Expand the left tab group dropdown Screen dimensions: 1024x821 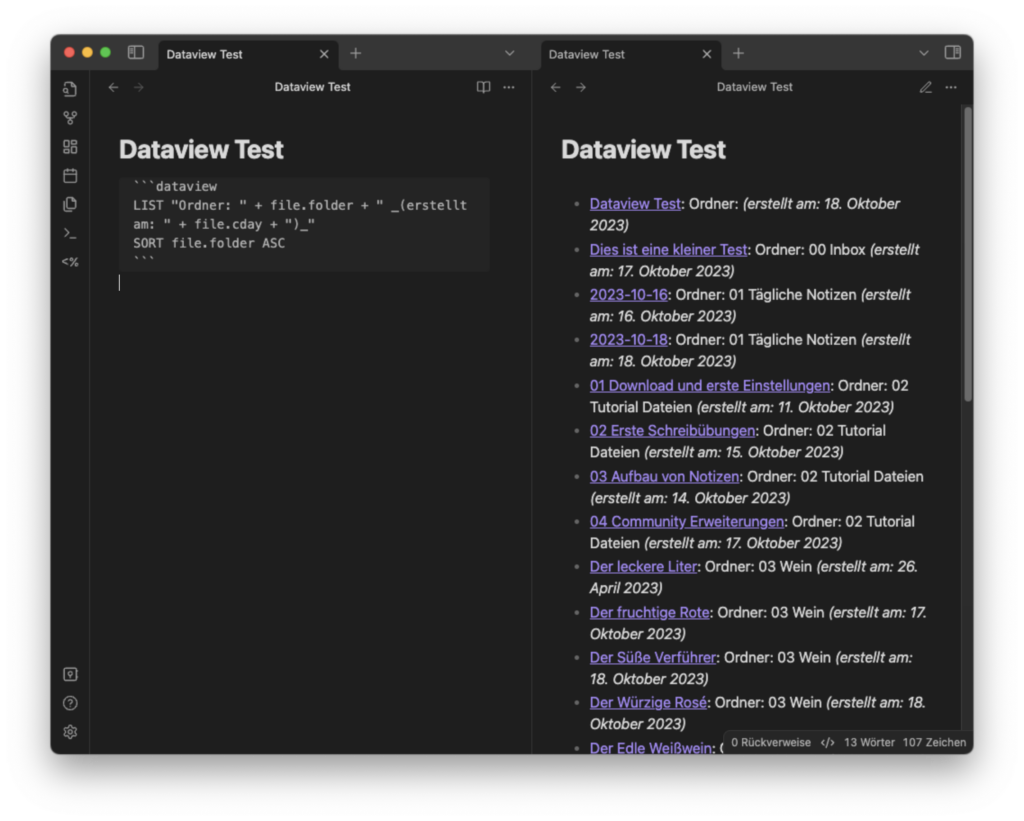[509, 54]
